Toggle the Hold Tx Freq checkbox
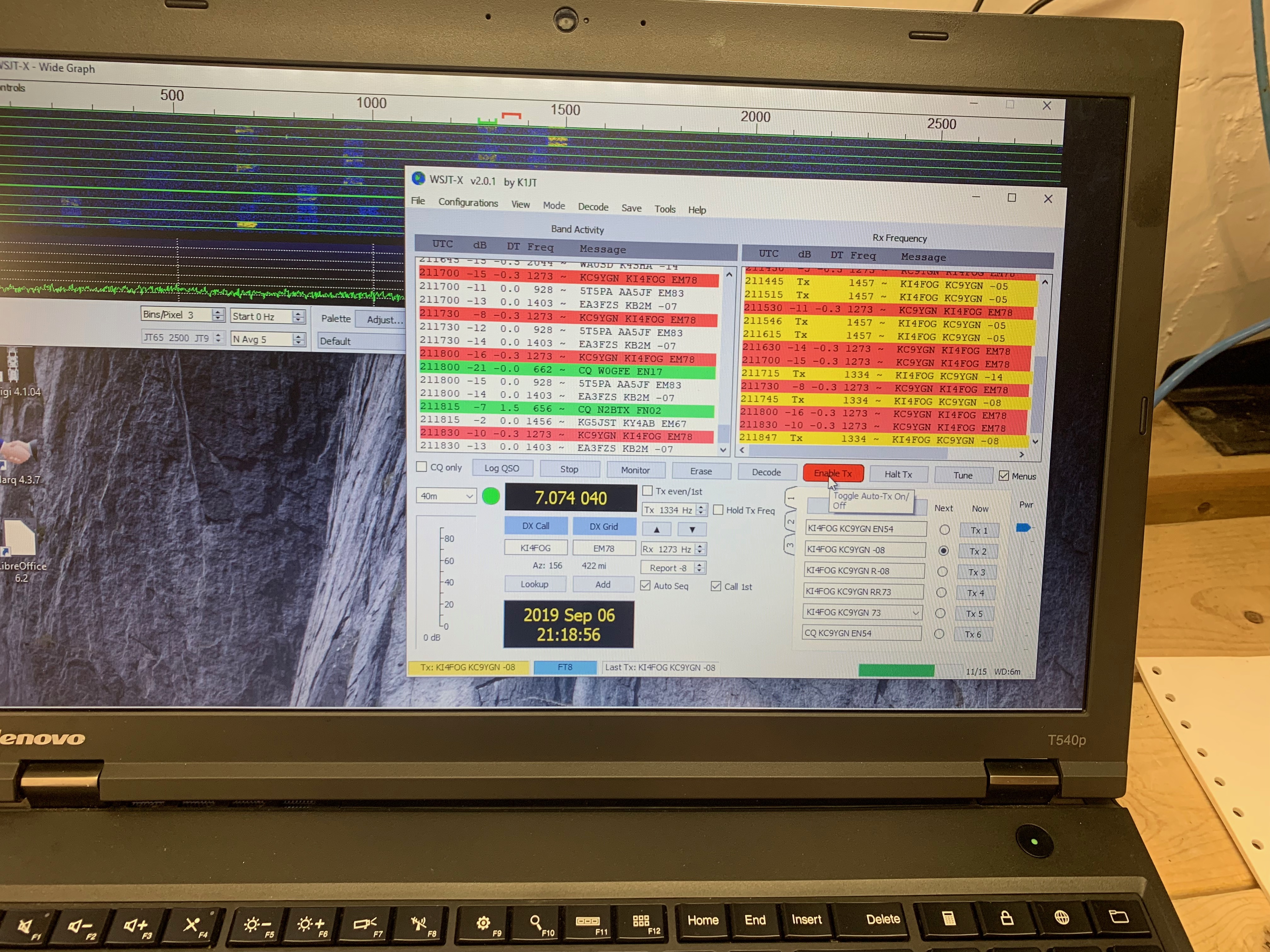 718,510
